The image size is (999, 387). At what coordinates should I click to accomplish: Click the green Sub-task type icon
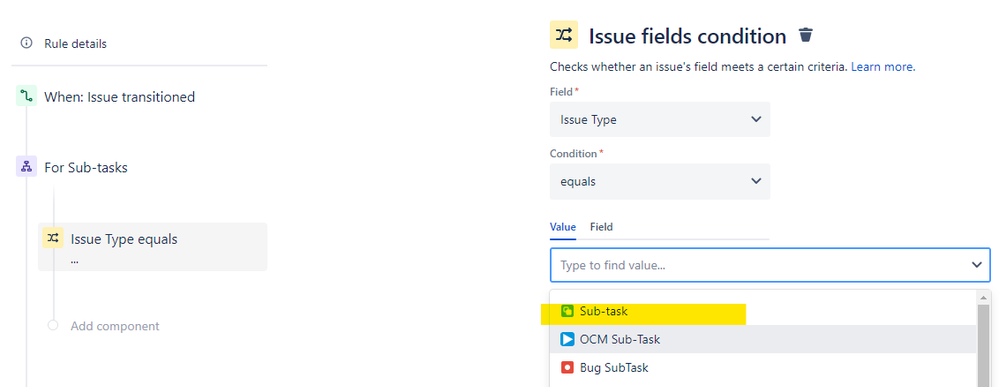(x=567, y=312)
